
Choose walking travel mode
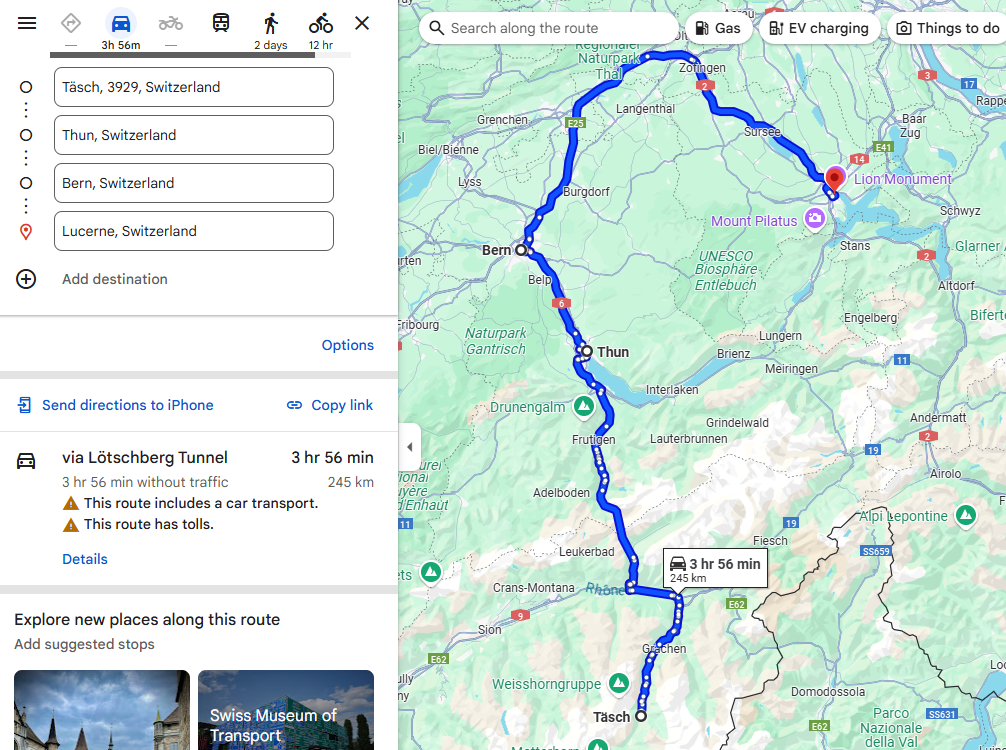271,24
